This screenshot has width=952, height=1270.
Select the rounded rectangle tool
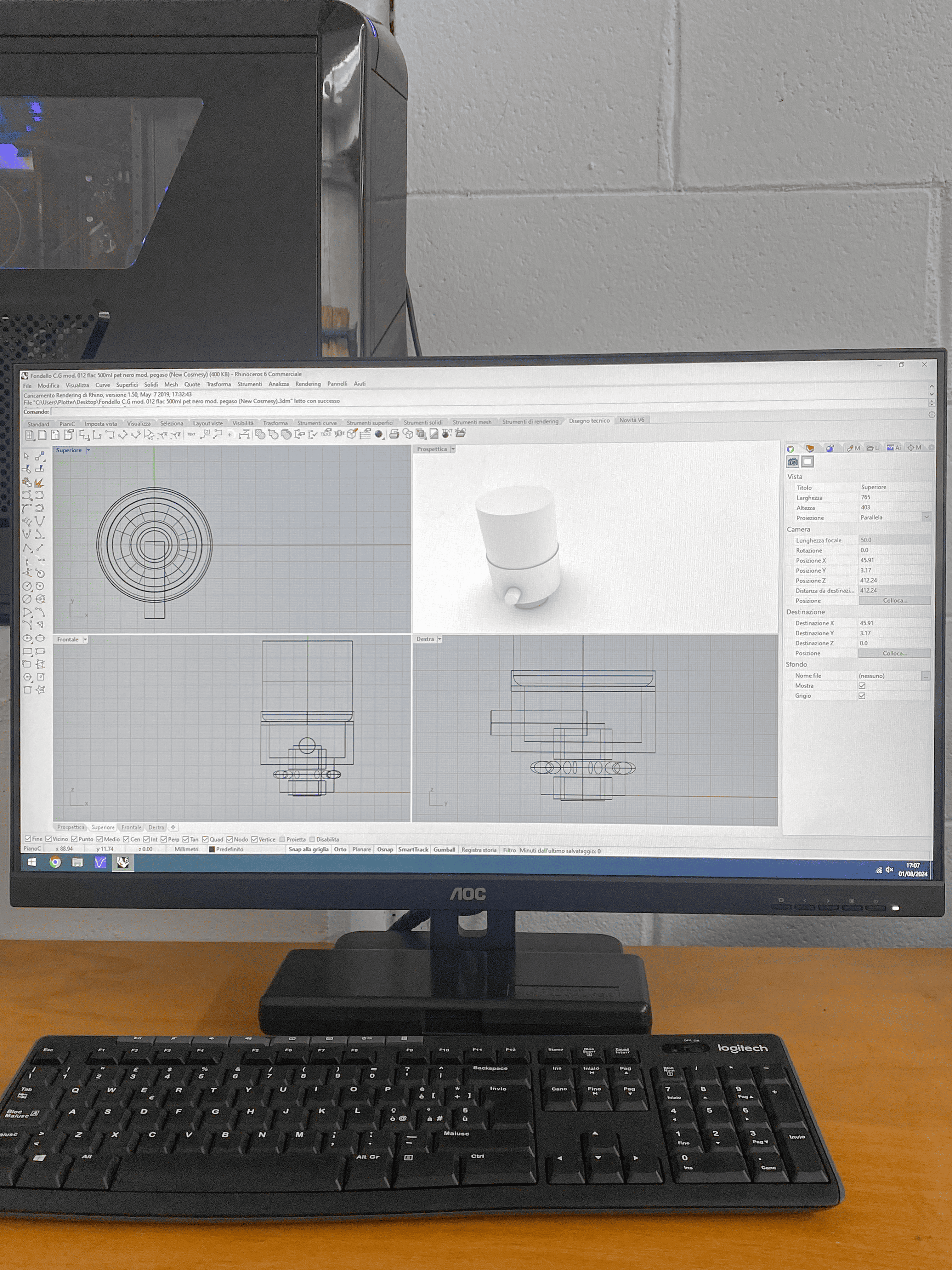[27, 664]
